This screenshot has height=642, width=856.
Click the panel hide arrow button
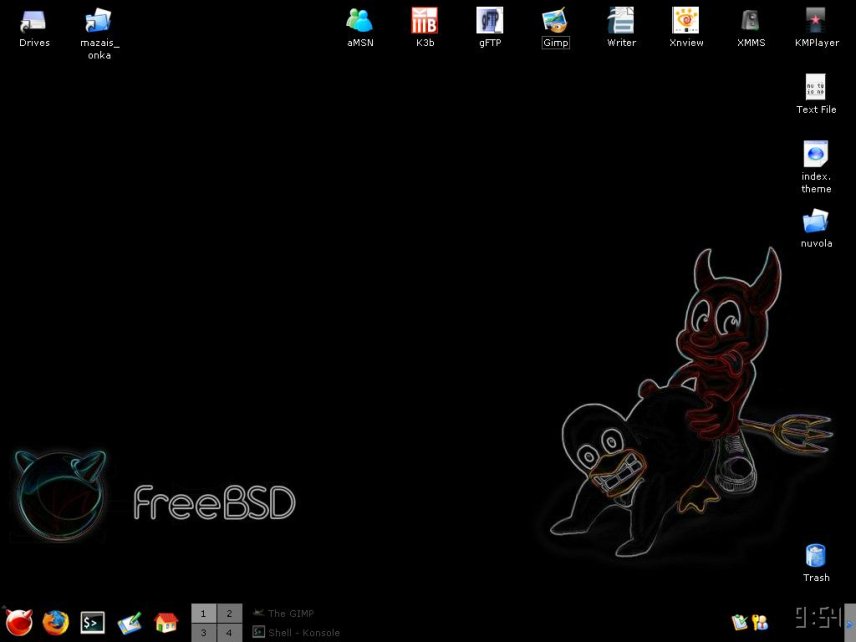click(850, 623)
